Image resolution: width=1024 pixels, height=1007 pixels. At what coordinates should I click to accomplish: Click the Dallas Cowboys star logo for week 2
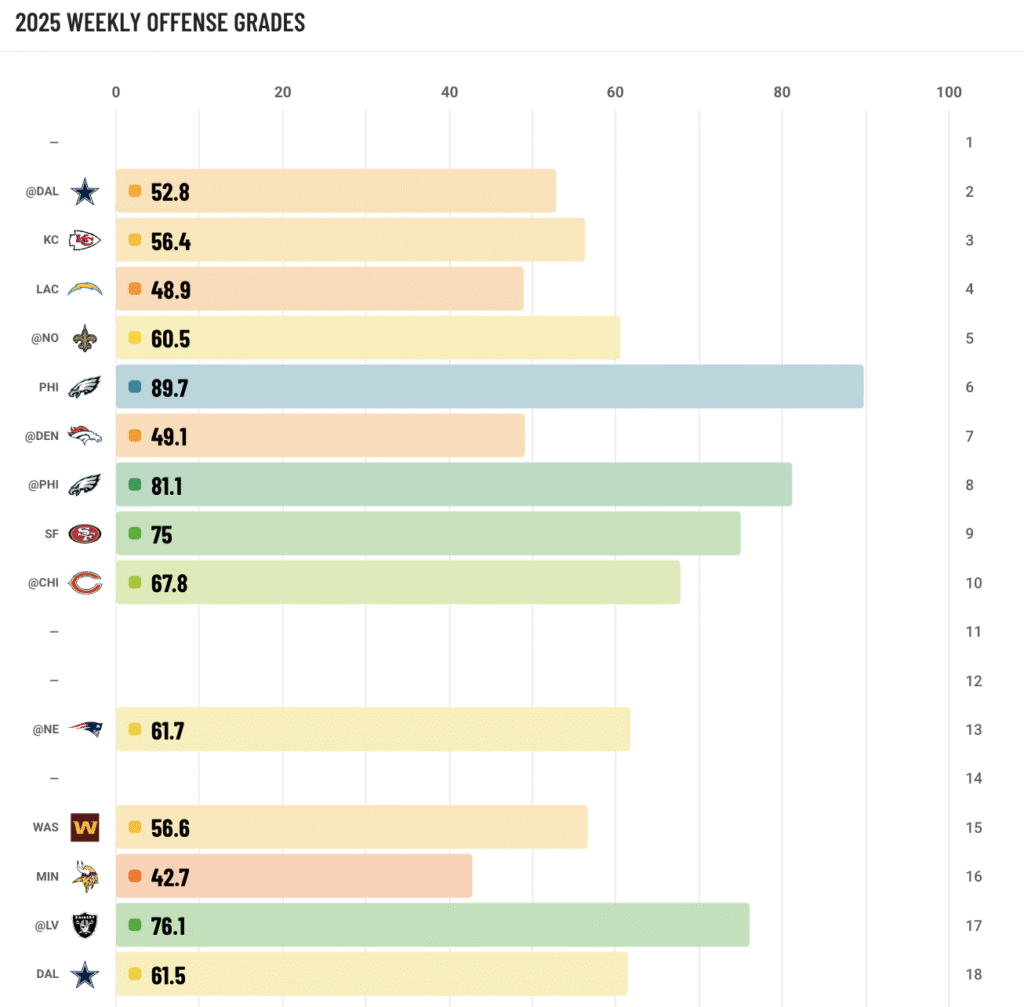(x=85, y=191)
